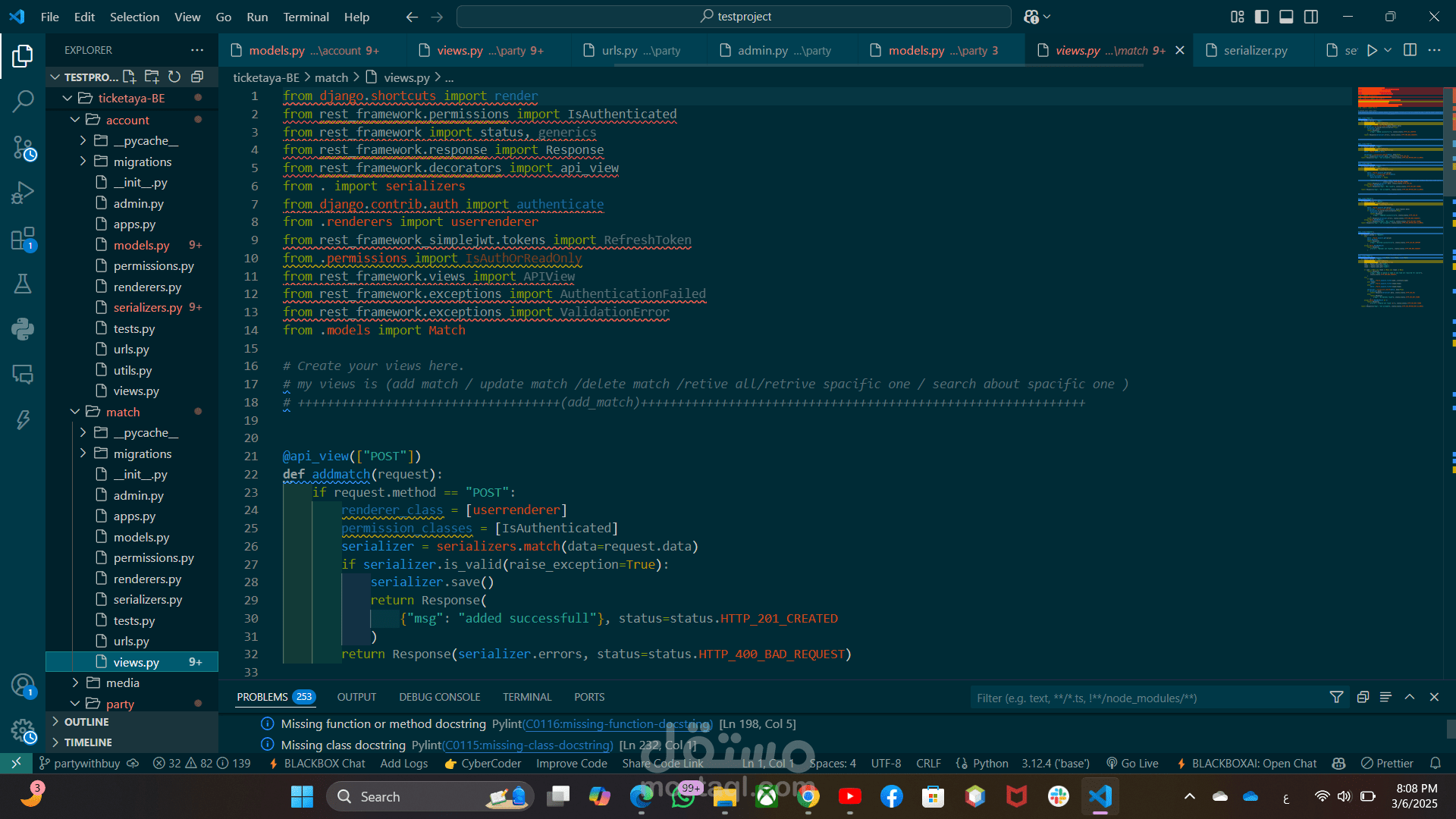The image size is (1456, 819).
Task: Toggle the secondary side bar
Action: click(x=1311, y=17)
